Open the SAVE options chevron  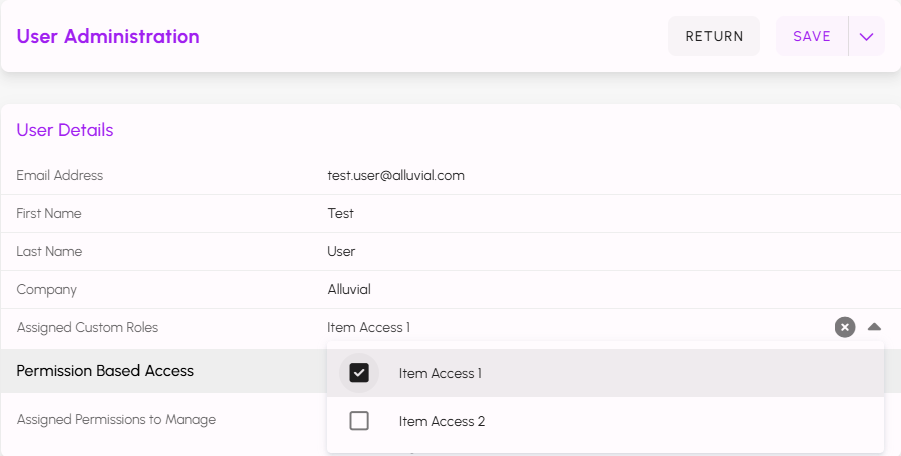(866, 37)
